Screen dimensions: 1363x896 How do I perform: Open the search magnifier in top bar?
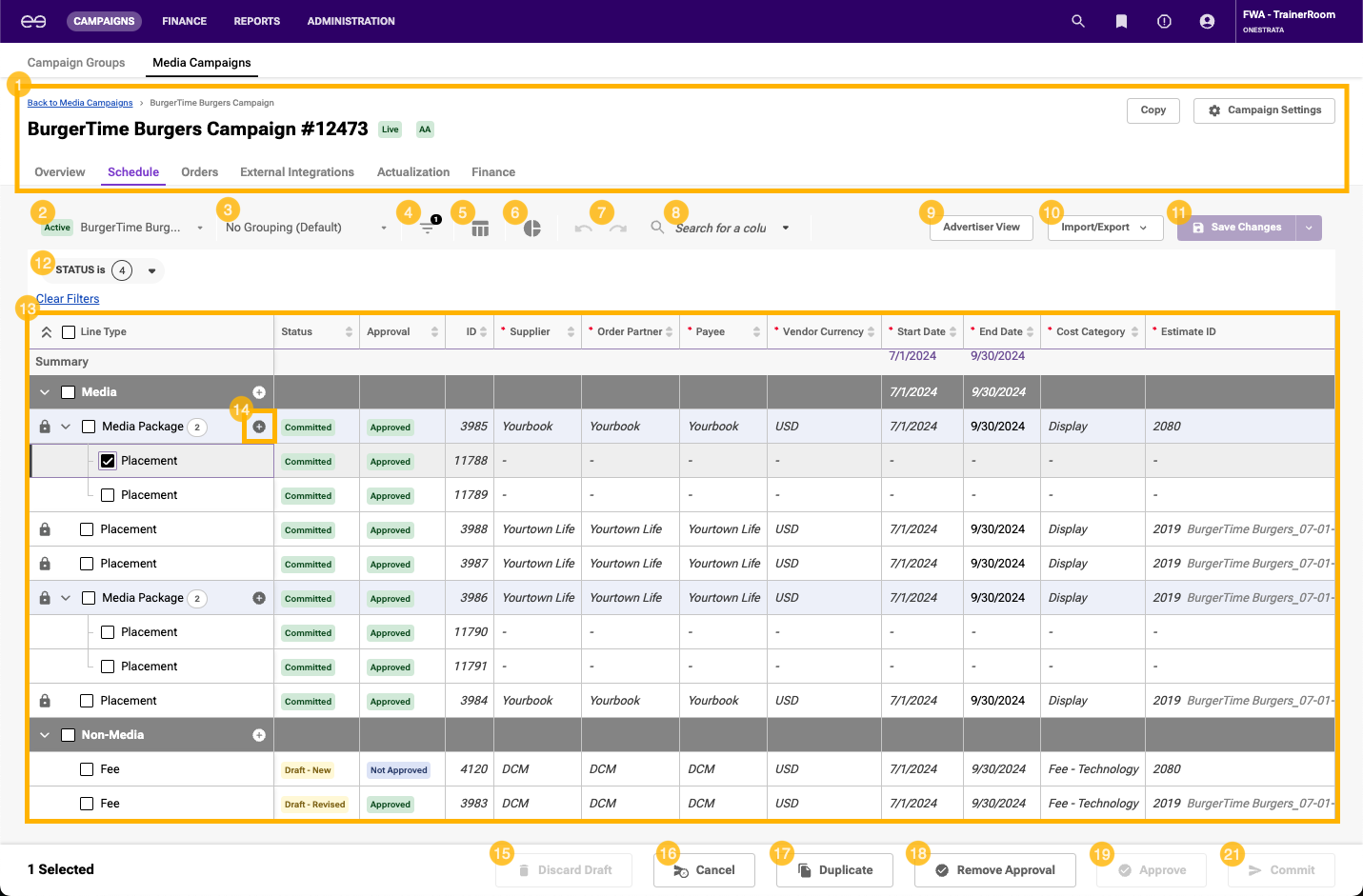point(1078,21)
